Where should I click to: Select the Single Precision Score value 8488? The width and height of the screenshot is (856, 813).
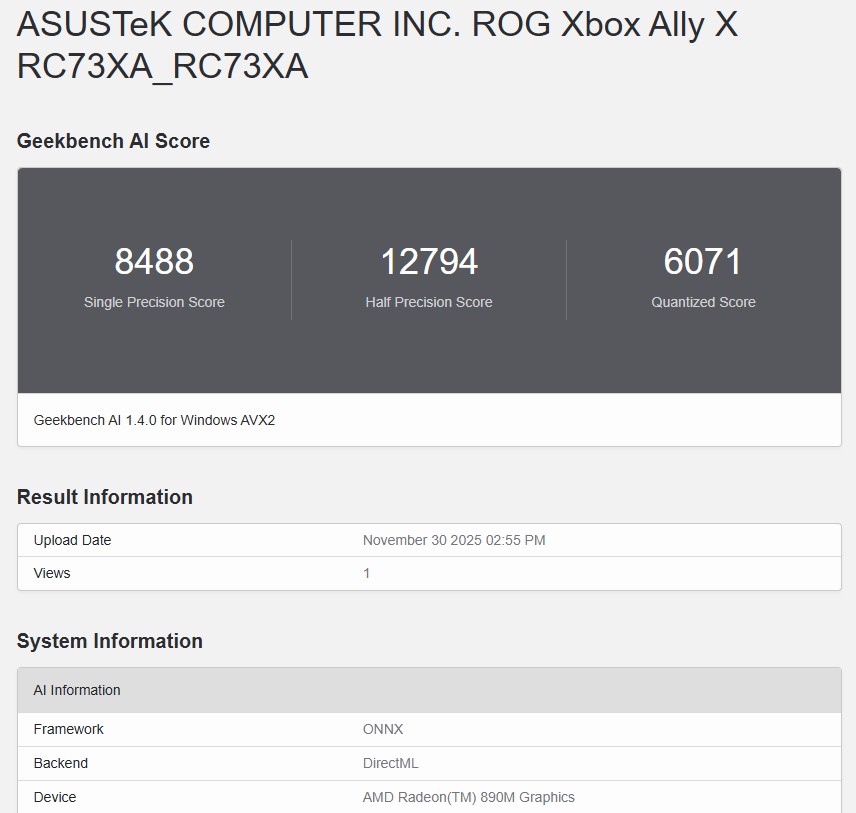(153, 262)
